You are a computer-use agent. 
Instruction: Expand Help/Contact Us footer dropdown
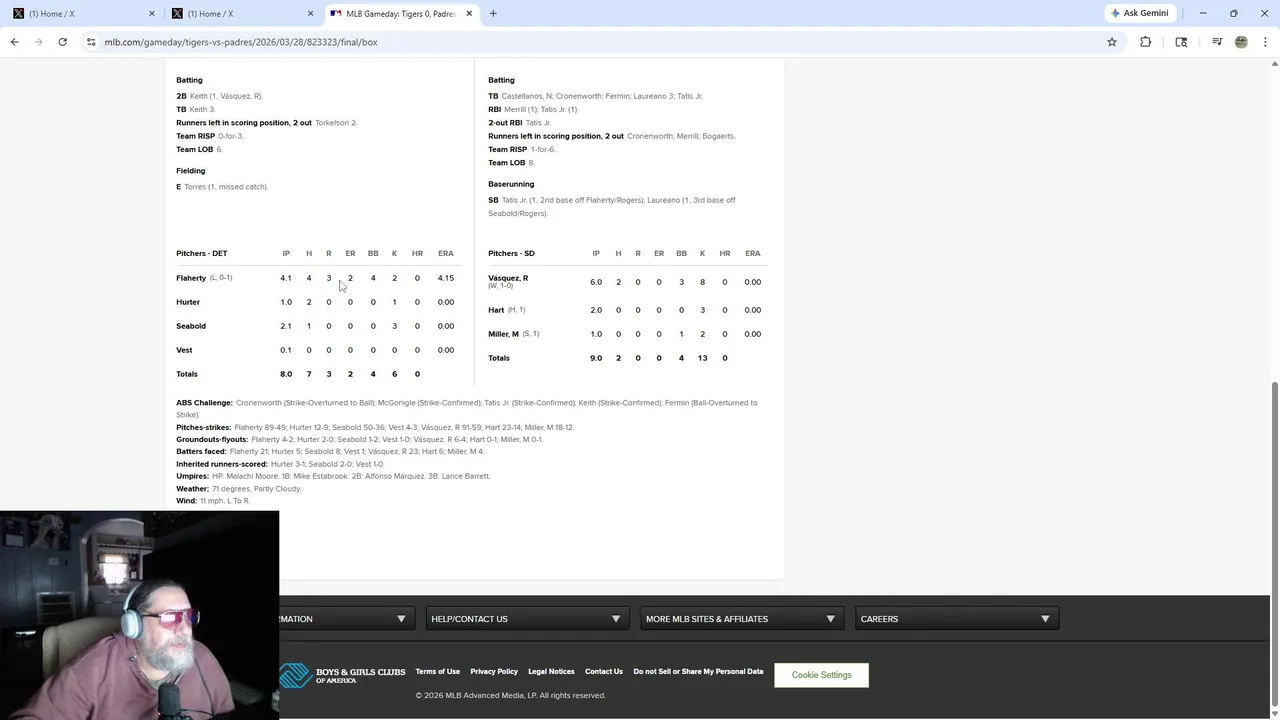[527, 619]
